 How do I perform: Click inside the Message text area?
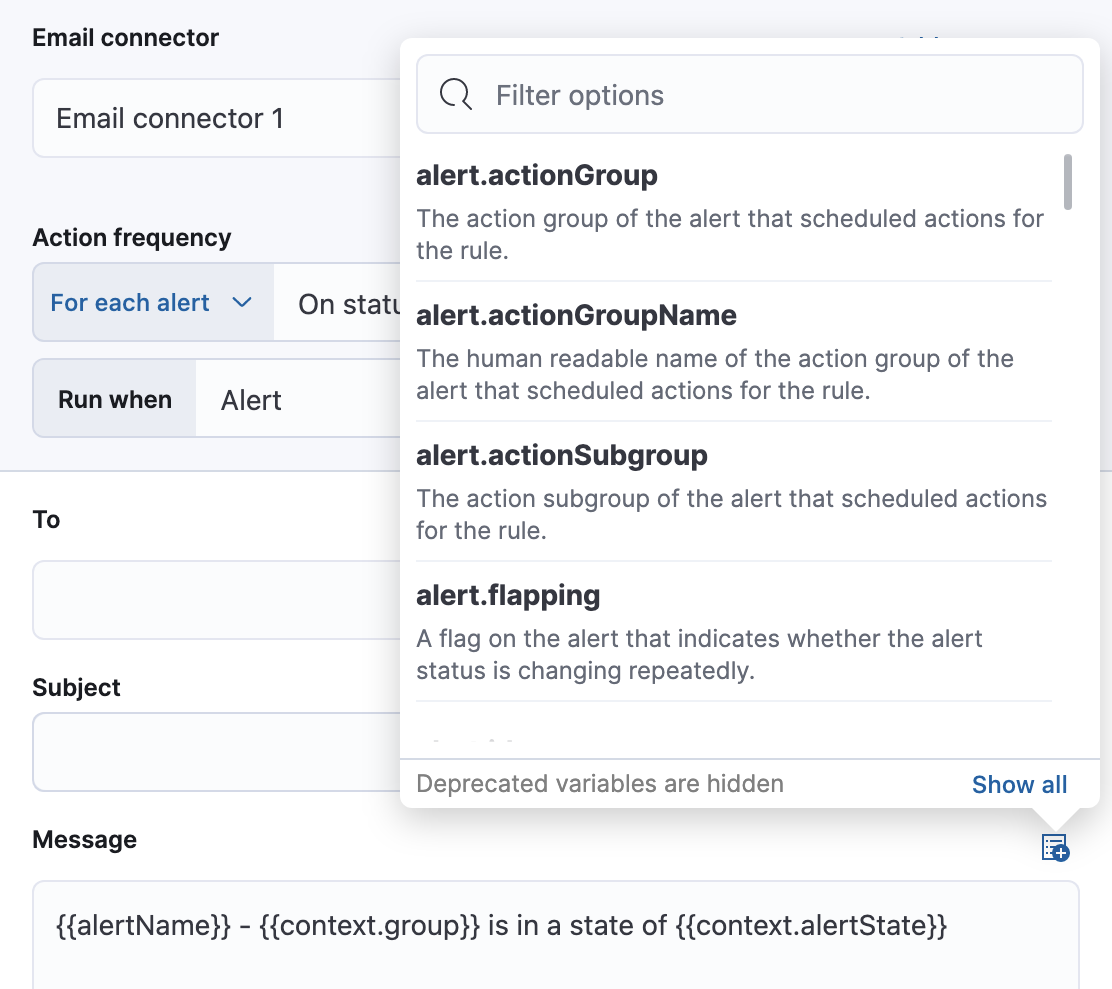pos(555,950)
